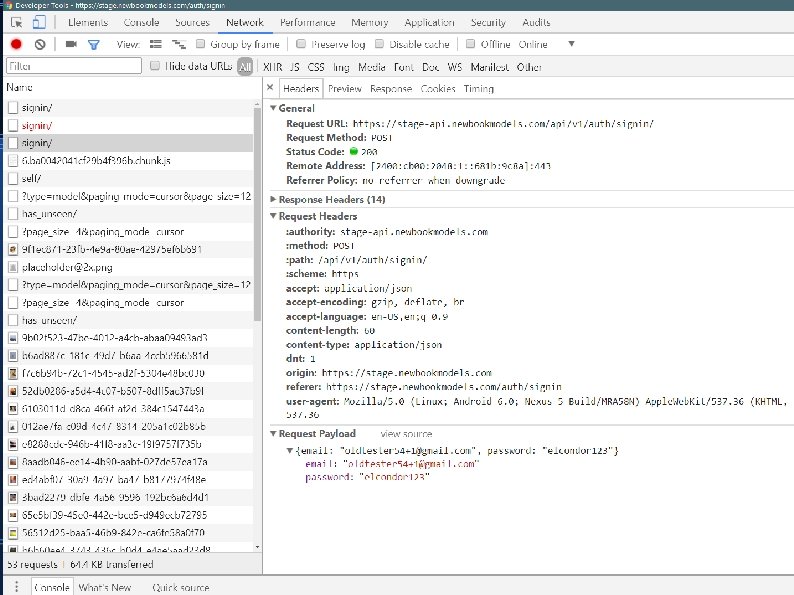Enable the Preserve log checkbox
This screenshot has height=595, width=794.
coord(301,44)
